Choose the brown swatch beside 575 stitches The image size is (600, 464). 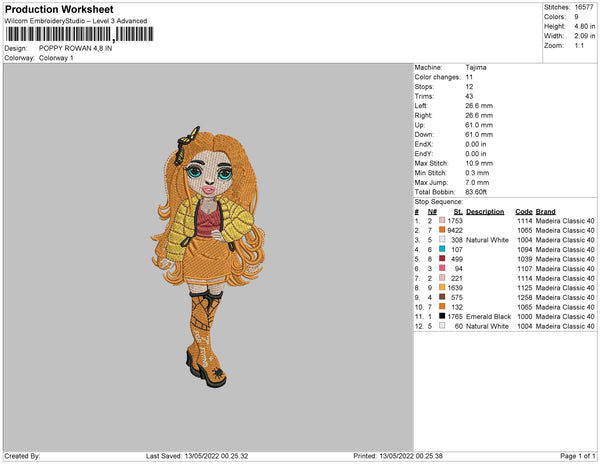click(x=442, y=297)
